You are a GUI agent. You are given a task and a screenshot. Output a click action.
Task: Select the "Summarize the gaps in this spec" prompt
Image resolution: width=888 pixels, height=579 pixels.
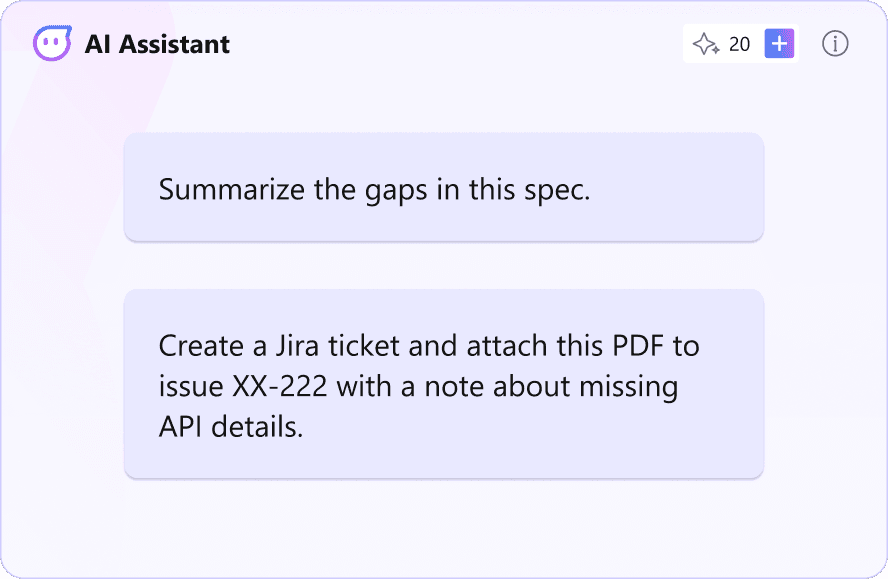pyautogui.click(x=443, y=187)
